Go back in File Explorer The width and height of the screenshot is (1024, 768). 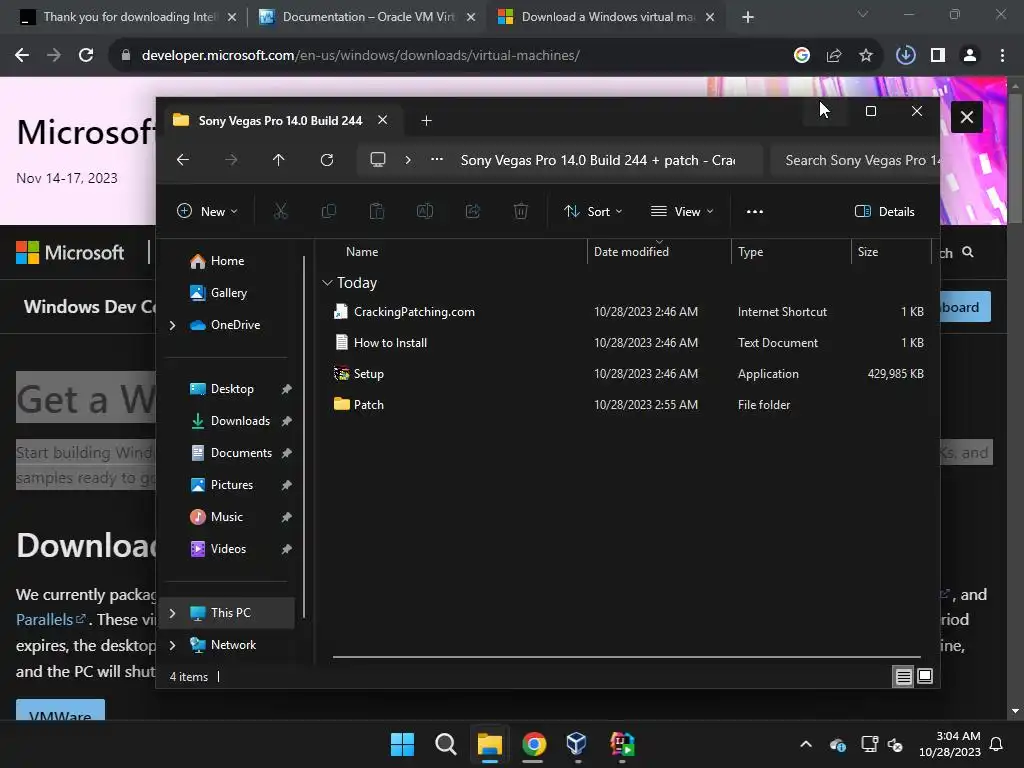pyautogui.click(x=183, y=160)
